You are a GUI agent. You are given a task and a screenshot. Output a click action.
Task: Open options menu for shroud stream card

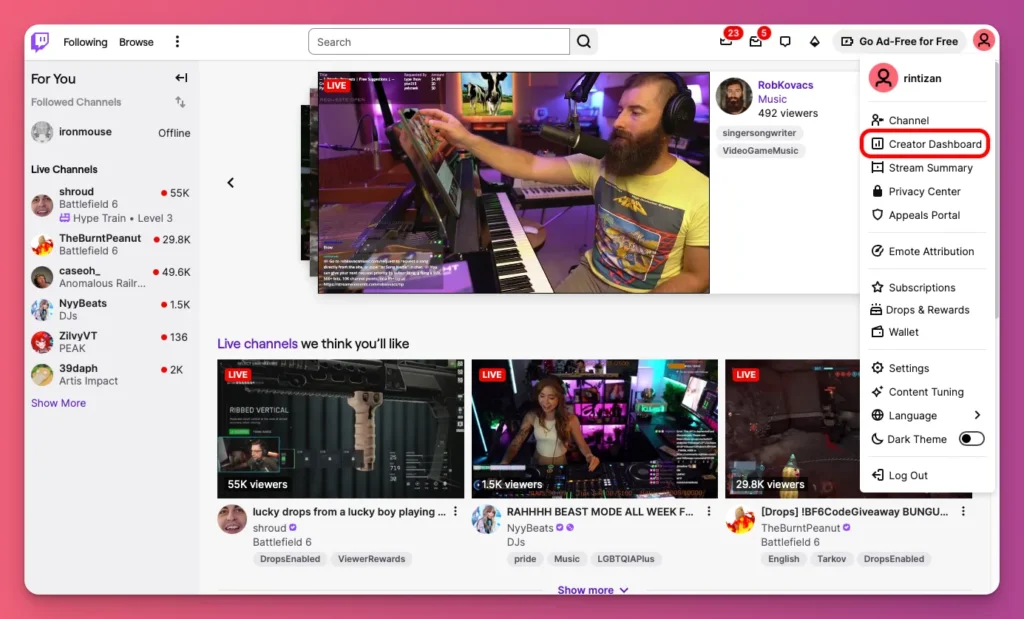[x=455, y=512]
